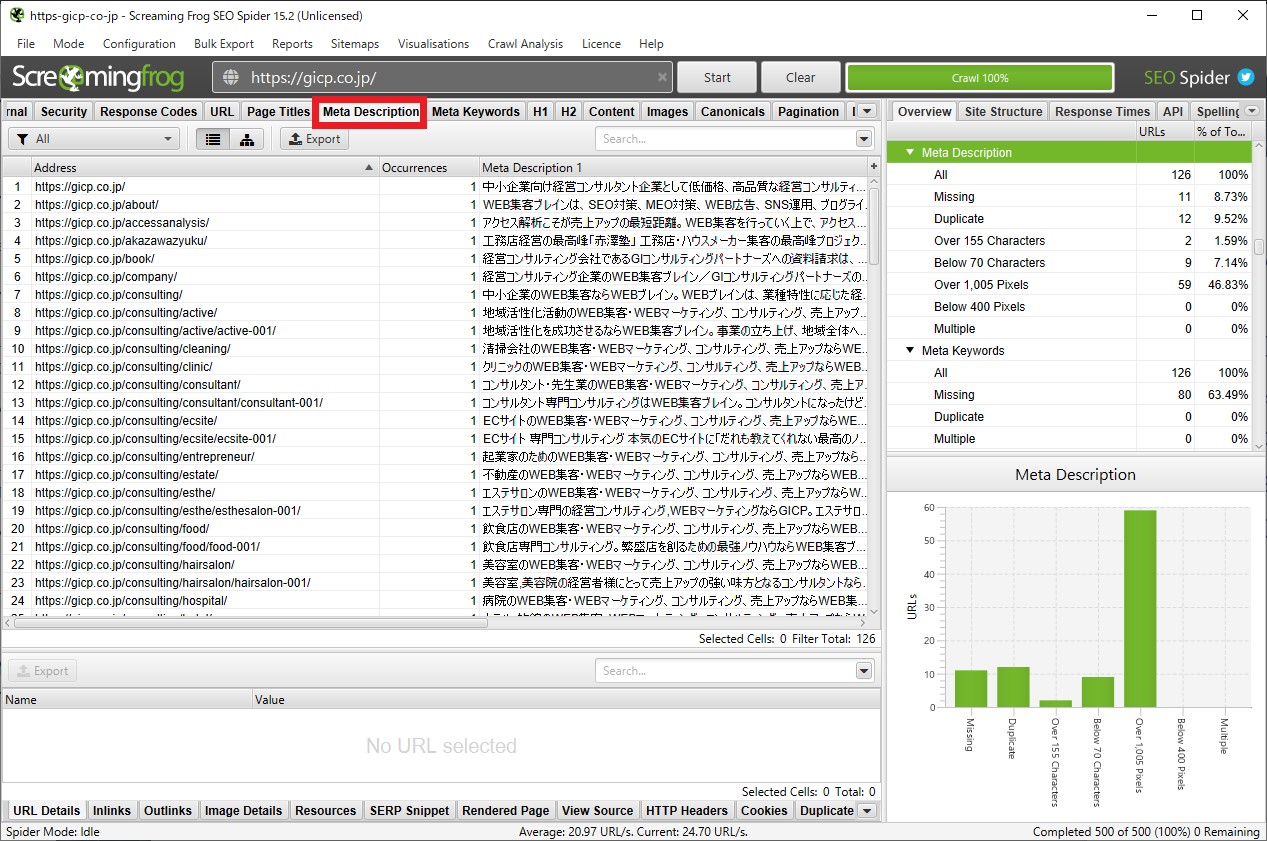Sort by the Address column header

pos(205,167)
